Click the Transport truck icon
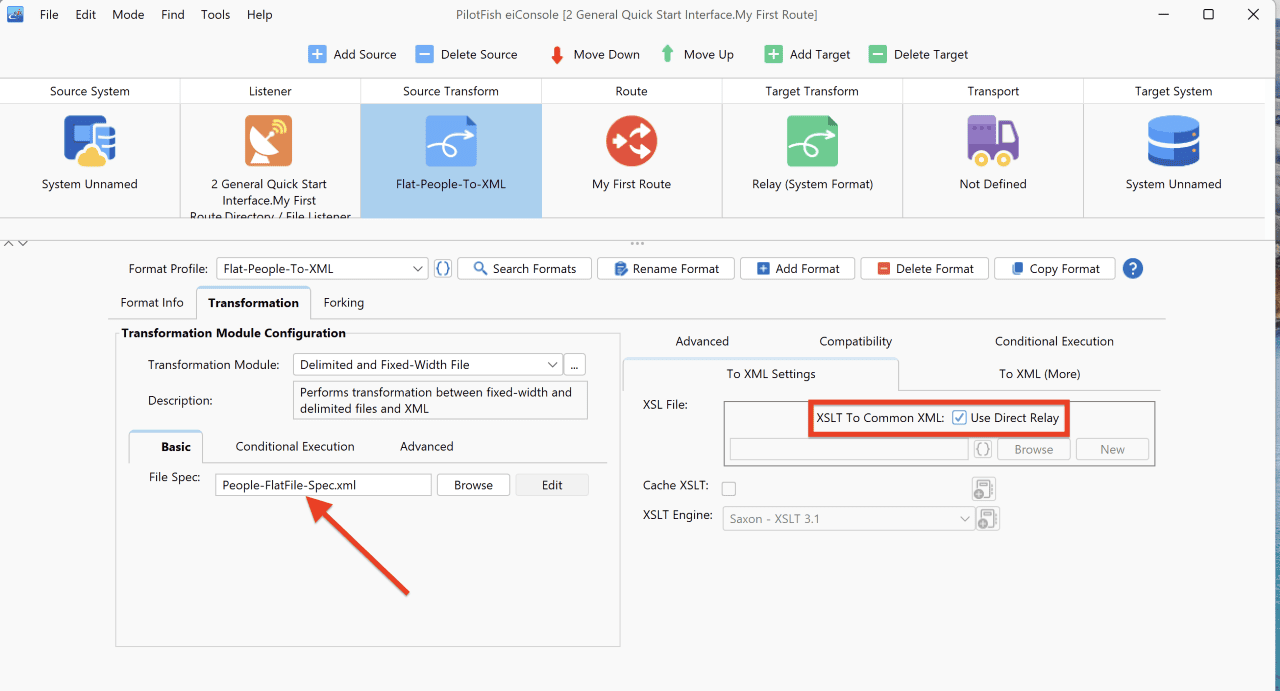This screenshot has width=1280, height=691. tap(992, 141)
